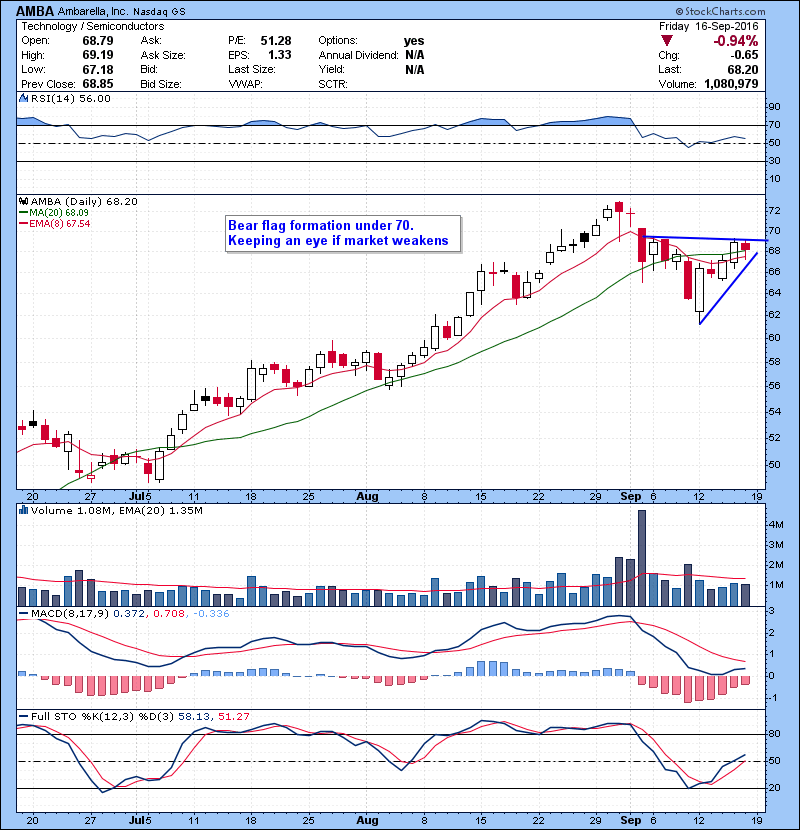Click the AMBA (Daily) candlestick icon
Viewport: 800px width, 830px height.
point(23,201)
